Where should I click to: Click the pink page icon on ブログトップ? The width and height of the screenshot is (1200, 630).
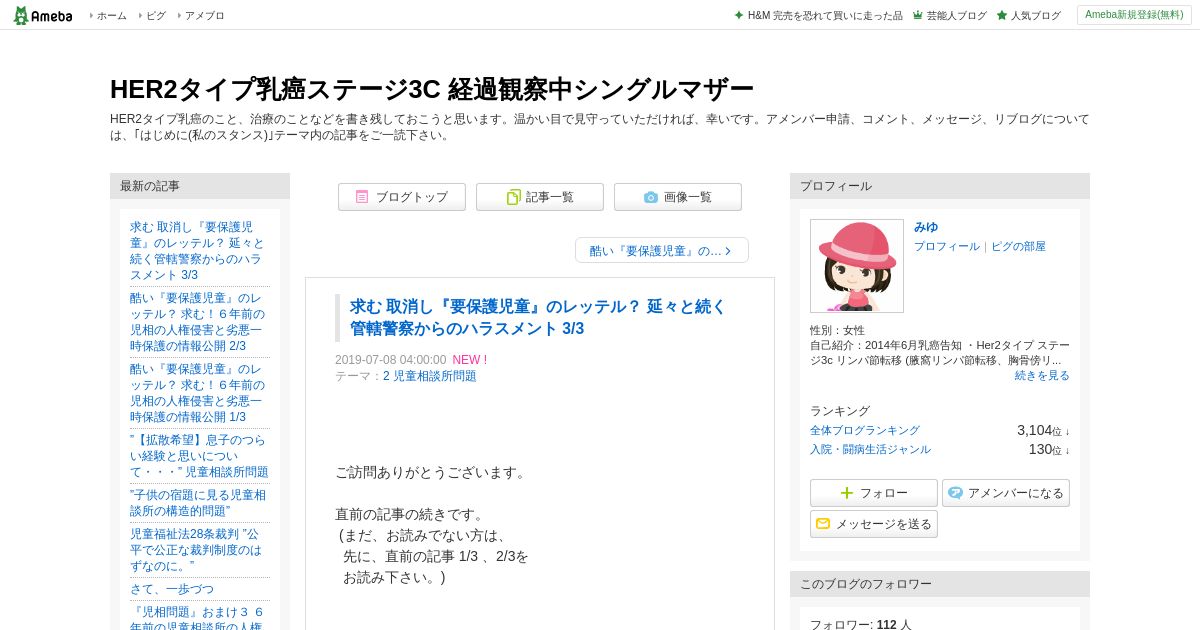[362, 197]
